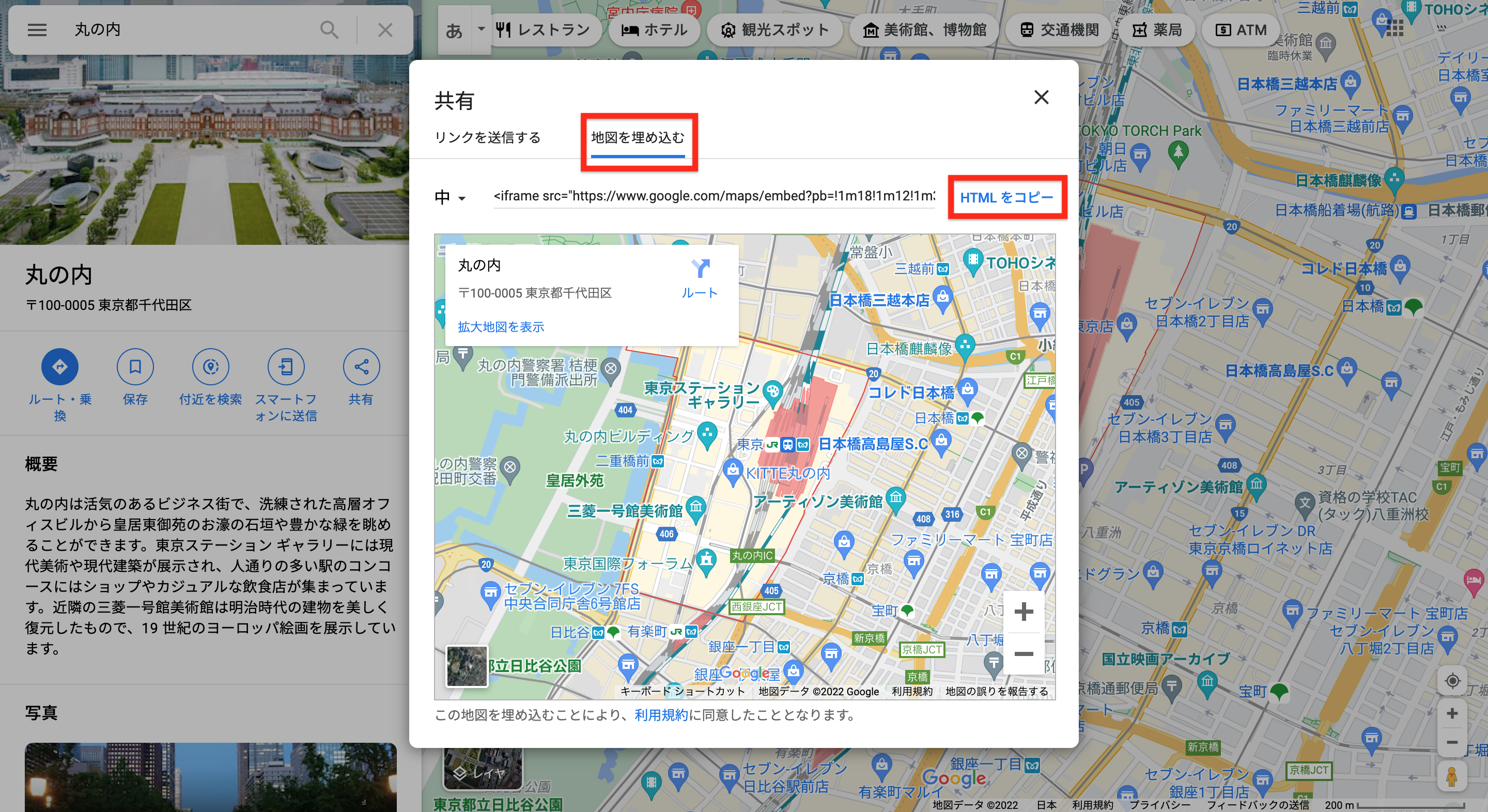
Task: Click the night street photo under 写真
Action: 210,777
